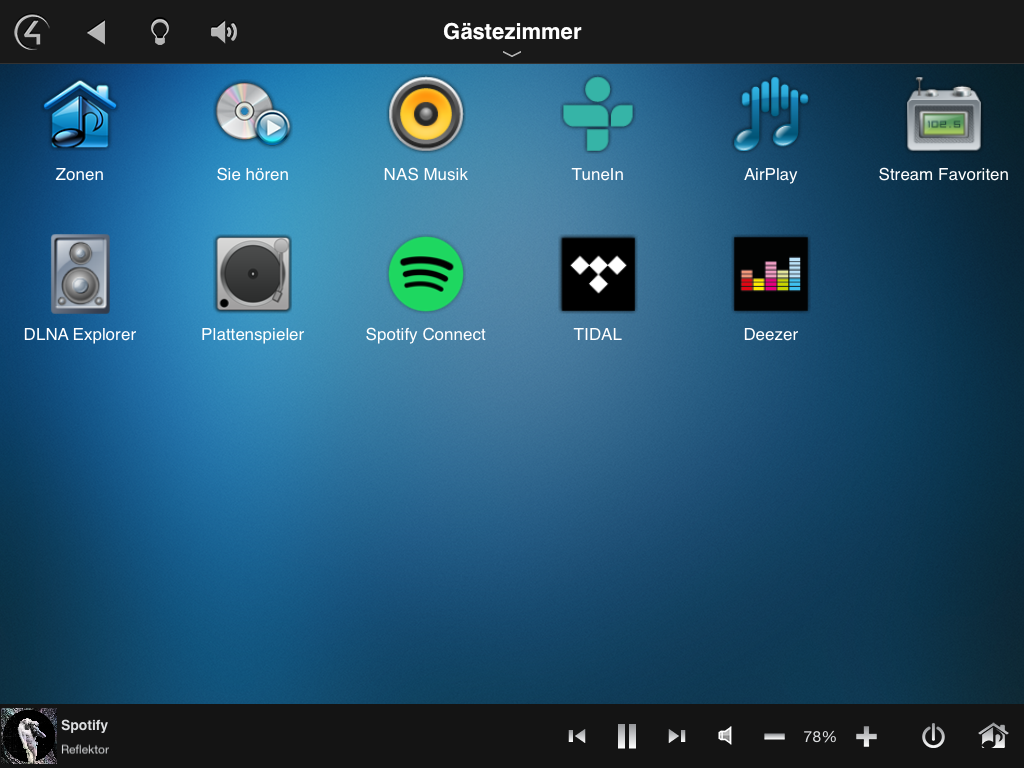The height and width of the screenshot is (768, 1024).
Task: Open the Control4 logo menu
Action: point(31,31)
